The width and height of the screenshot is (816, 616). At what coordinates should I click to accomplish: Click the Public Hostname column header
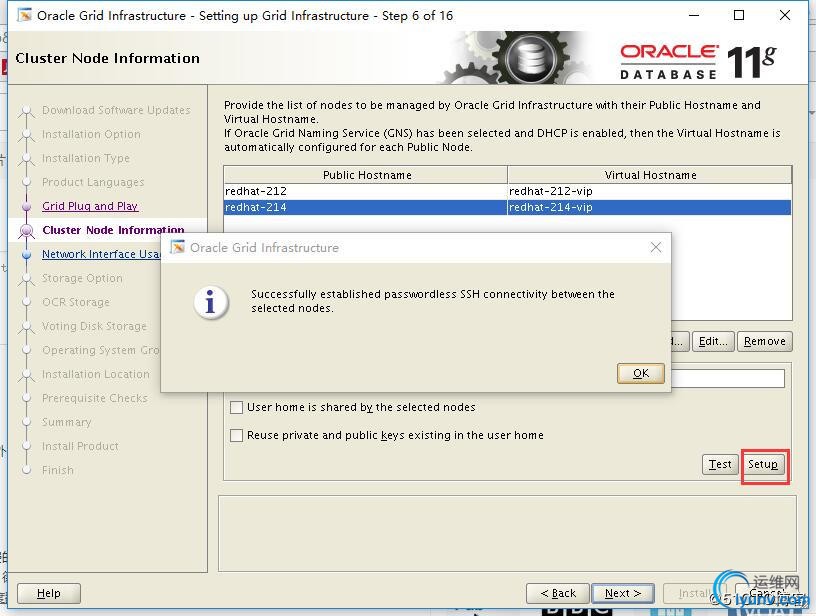tap(366, 175)
